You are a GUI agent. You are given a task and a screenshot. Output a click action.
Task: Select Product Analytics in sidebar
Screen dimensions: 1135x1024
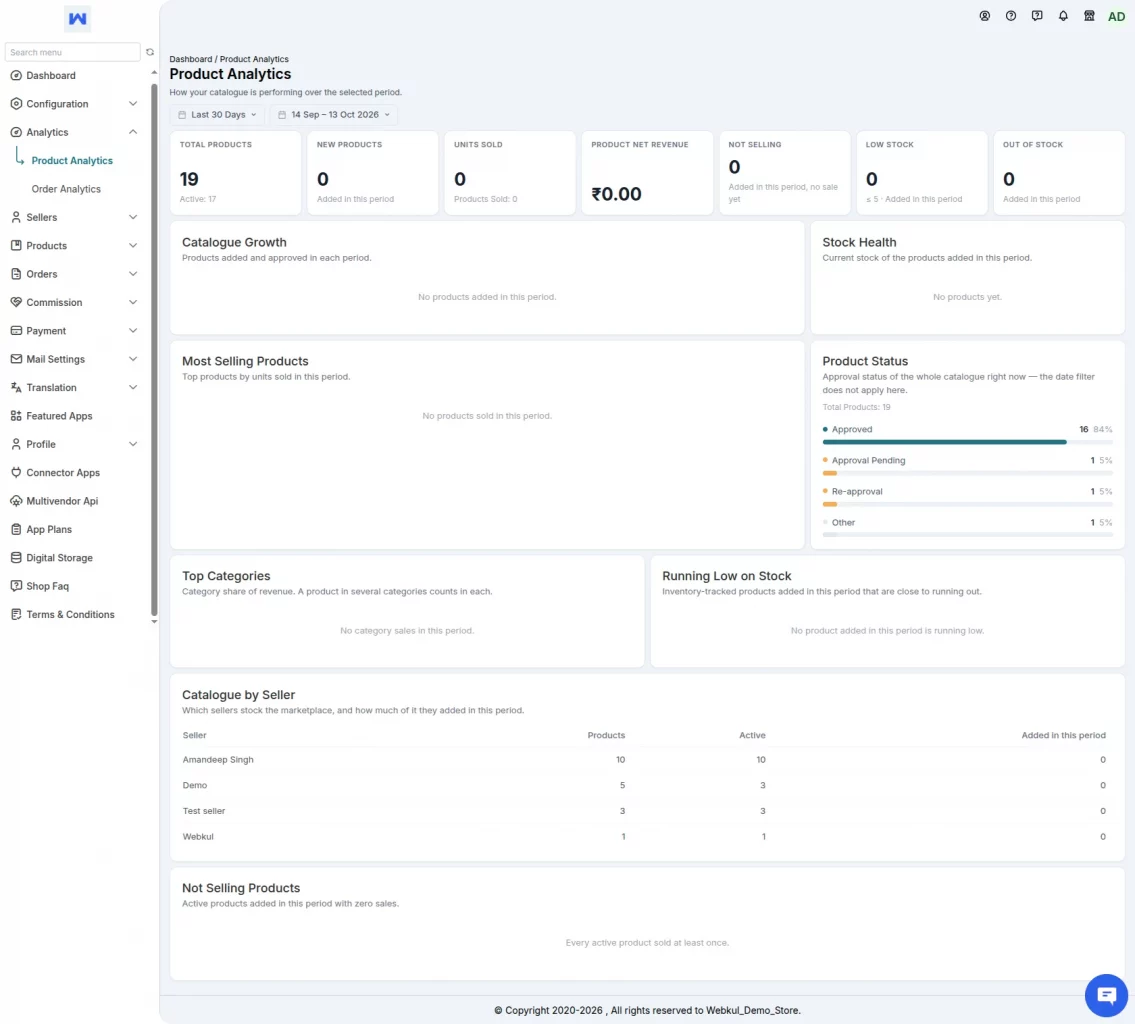pyautogui.click(x=72, y=161)
